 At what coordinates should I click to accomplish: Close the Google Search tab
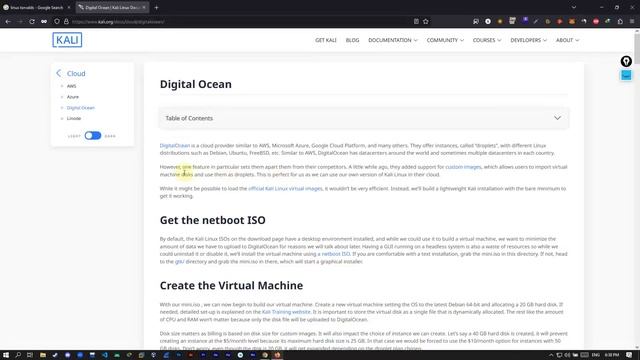69,7
